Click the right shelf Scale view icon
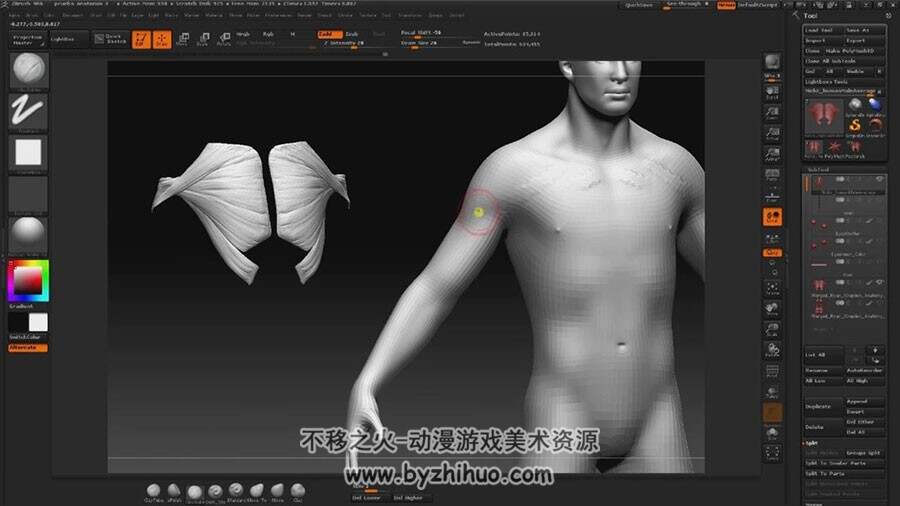Image resolution: width=900 pixels, height=506 pixels. tap(772, 329)
